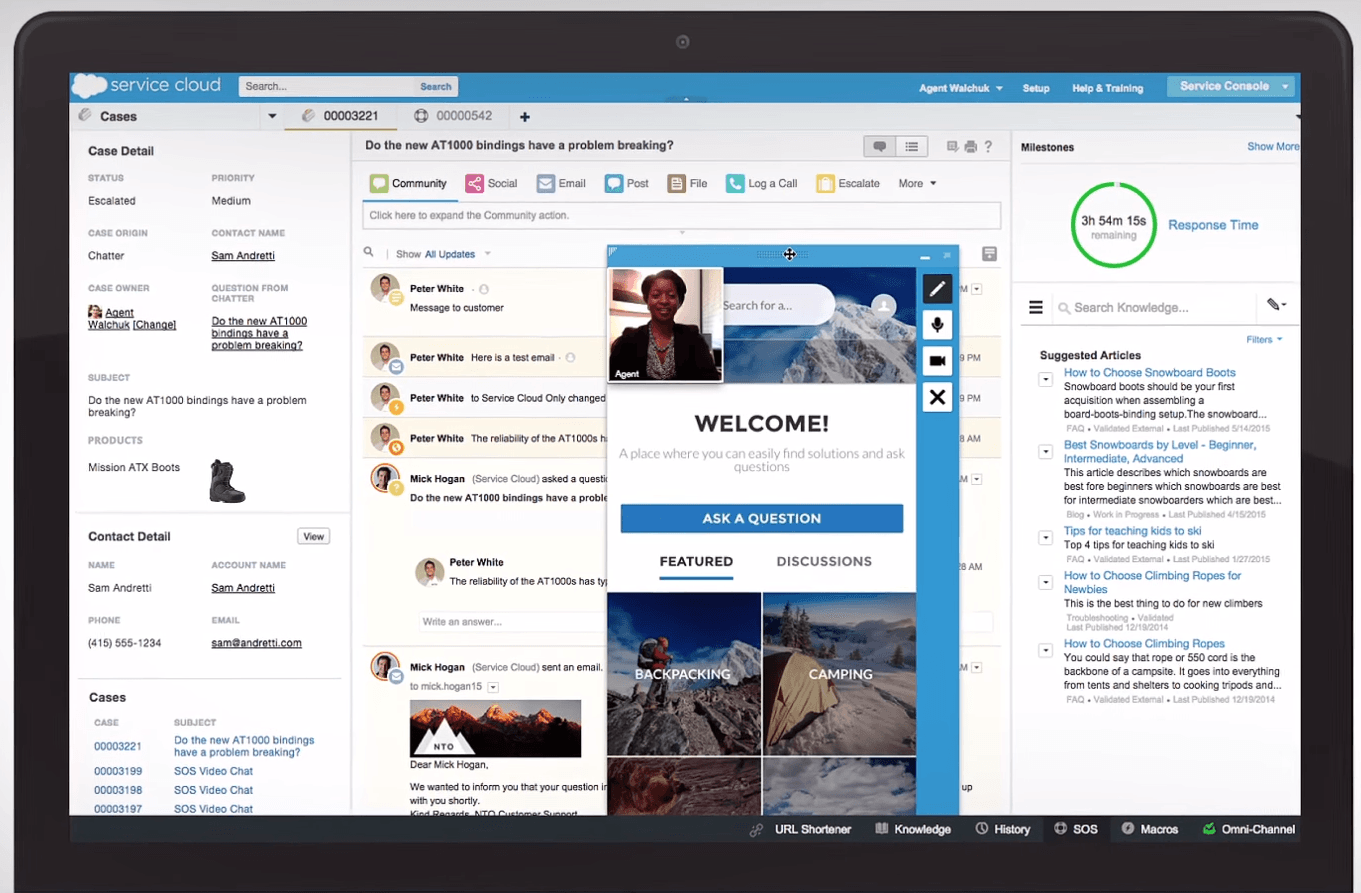Click the Response Time link

click(x=1213, y=225)
